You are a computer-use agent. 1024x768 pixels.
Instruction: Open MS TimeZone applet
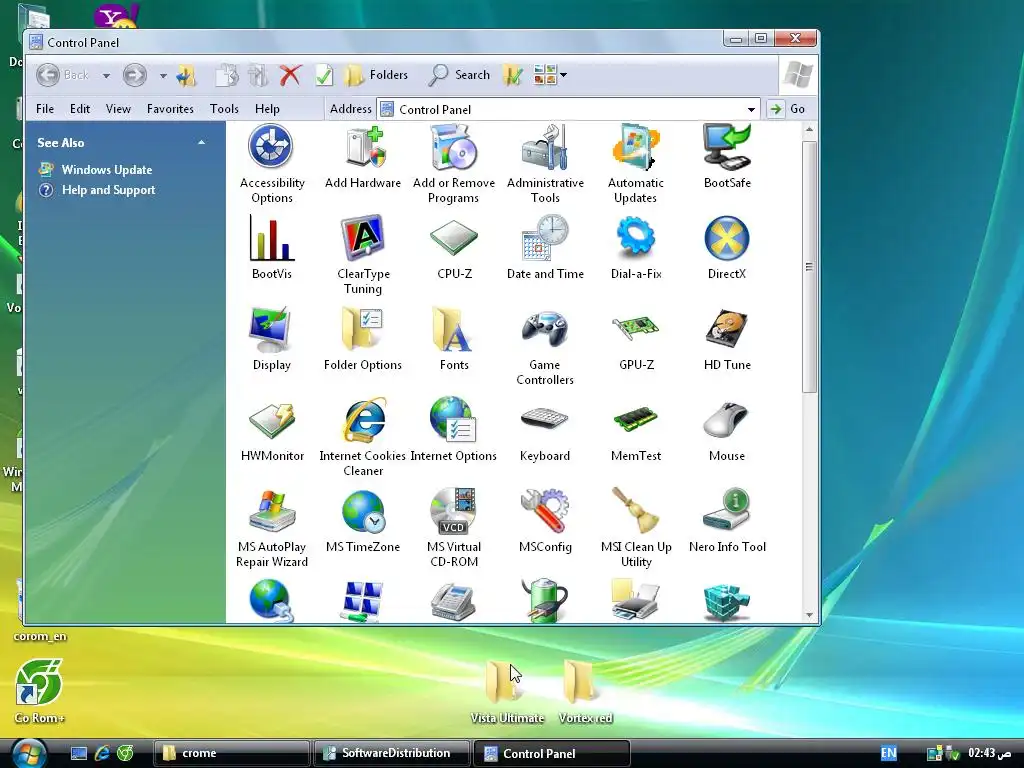(x=363, y=520)
